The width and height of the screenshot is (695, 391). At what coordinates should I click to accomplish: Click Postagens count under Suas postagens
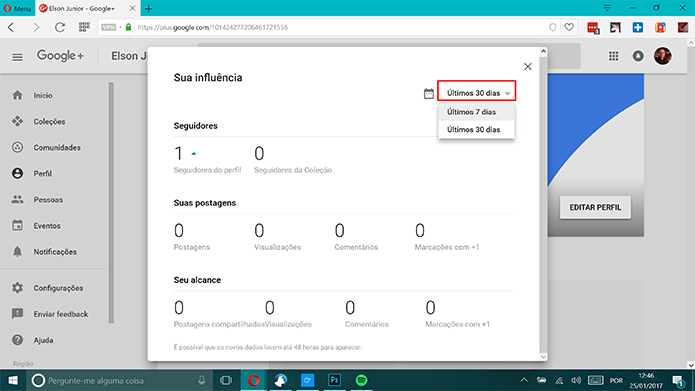(x=179, y=231)
